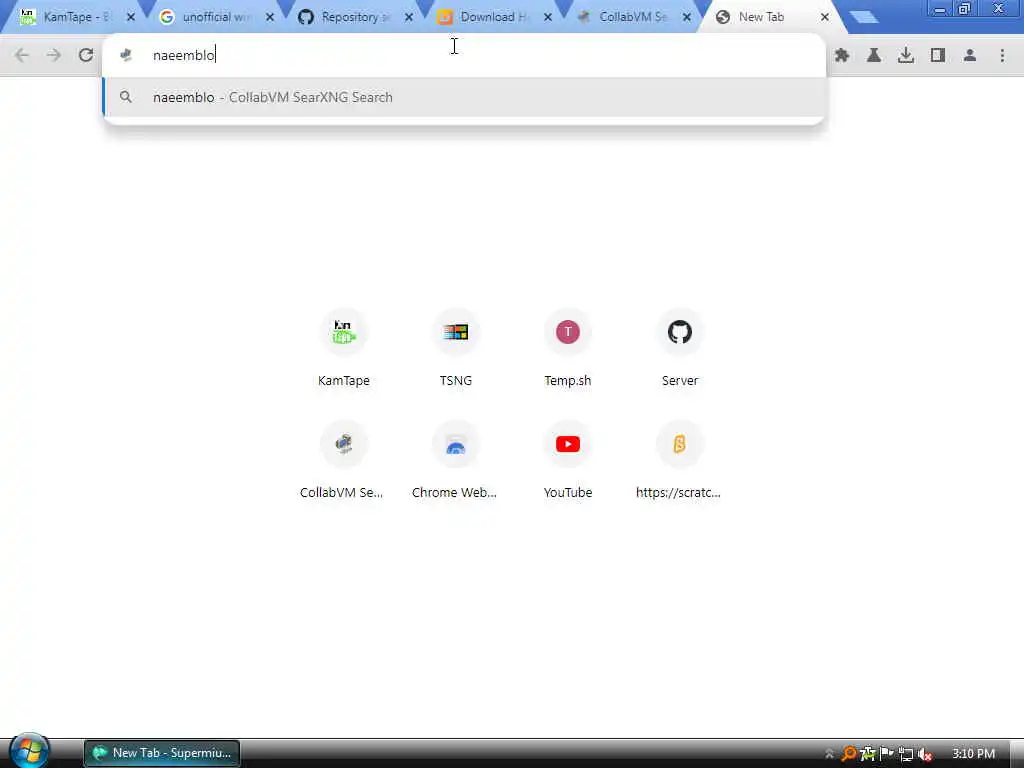1024x768 pixels.
Task: Close the Repository tab
Action: tap(409, 18)
